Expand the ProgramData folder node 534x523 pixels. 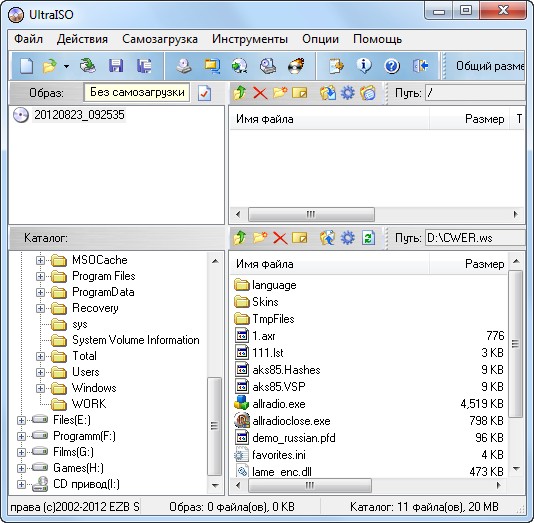coord(40,292)
